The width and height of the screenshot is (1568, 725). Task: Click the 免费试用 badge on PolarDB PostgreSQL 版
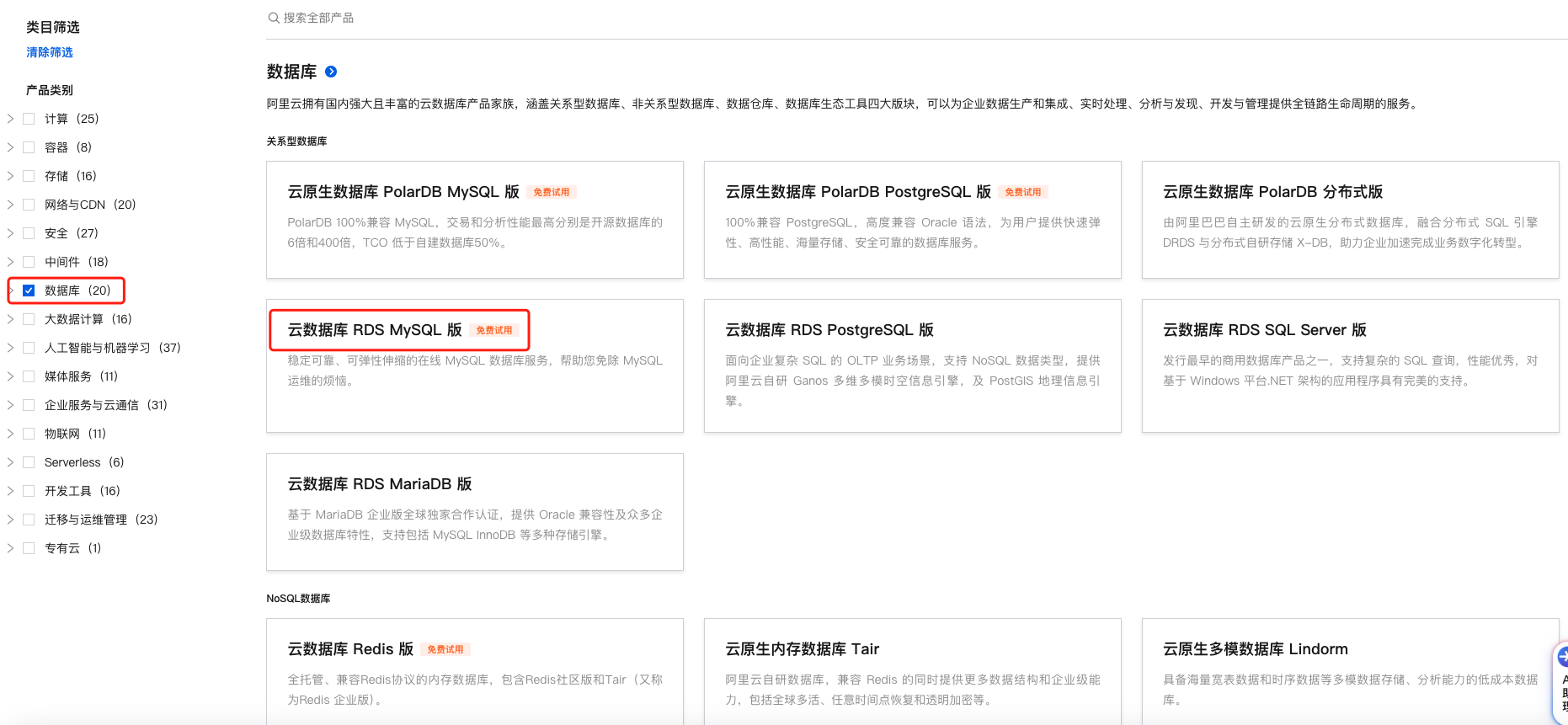(1023, 192)
